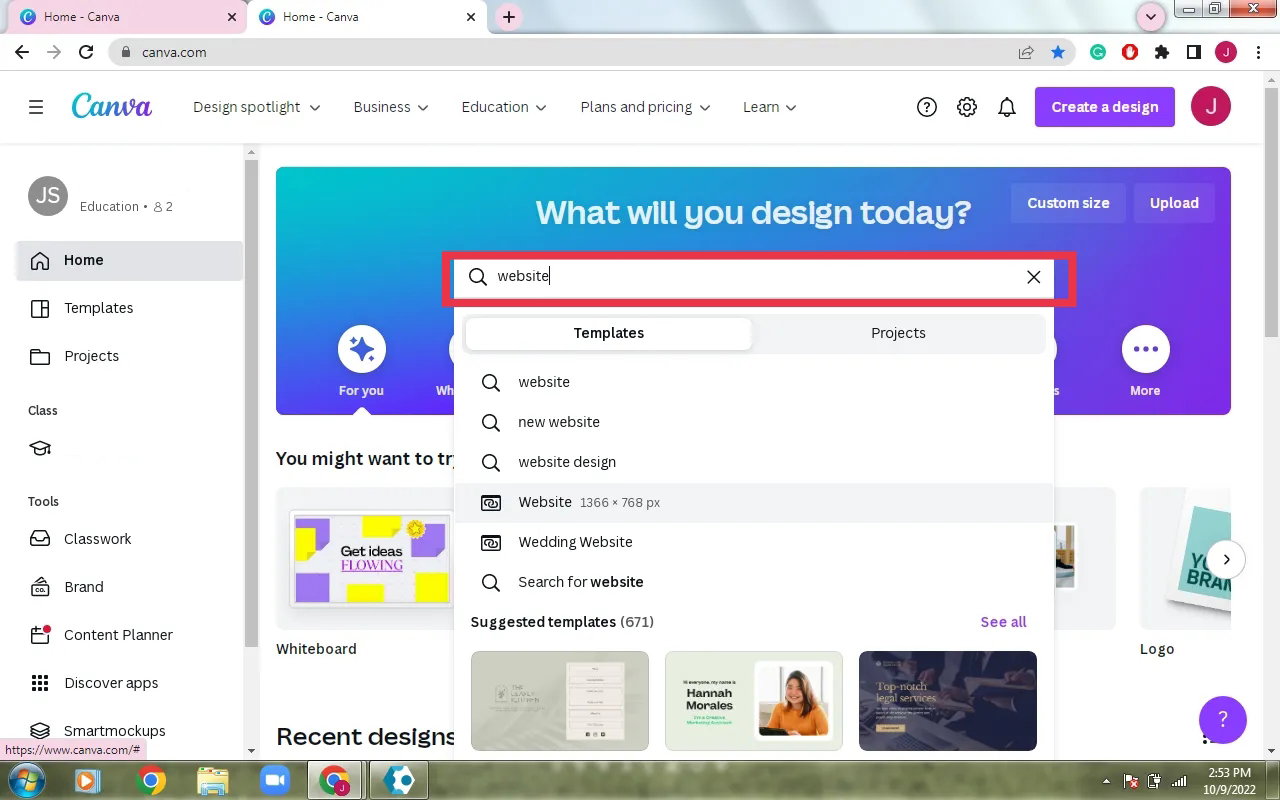The image size is (1280, 800).
Task: Click the Create a design button
Action: pos(1105,107)
